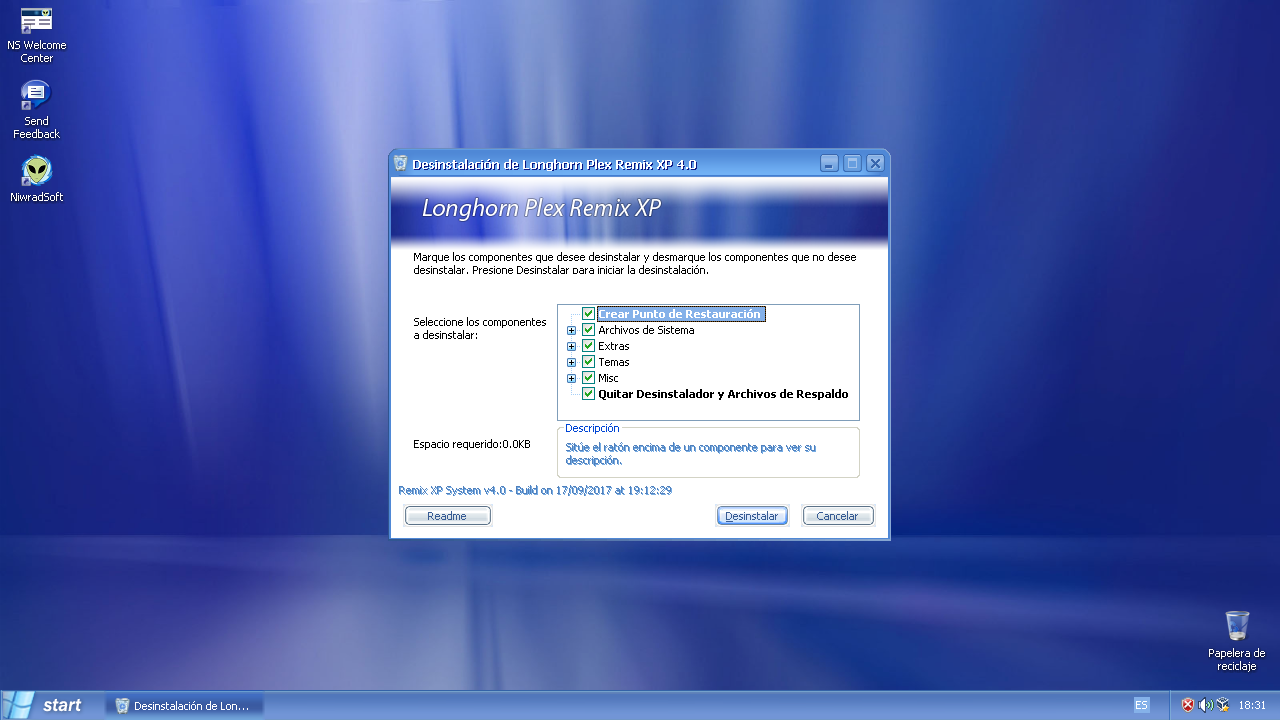Screen dimensions: 1280x720
Task: Close the uninstaller dialog window
Action: tap(875, 163)
